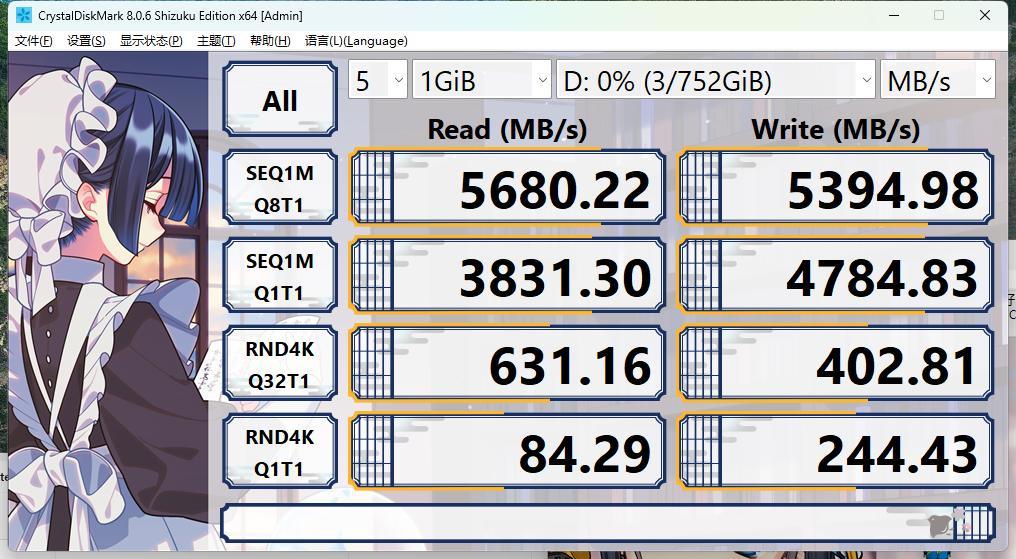Expand the 1GiB test size dropdown
This screenshot has width=1016, height=559.
click(x=481, y=80)
